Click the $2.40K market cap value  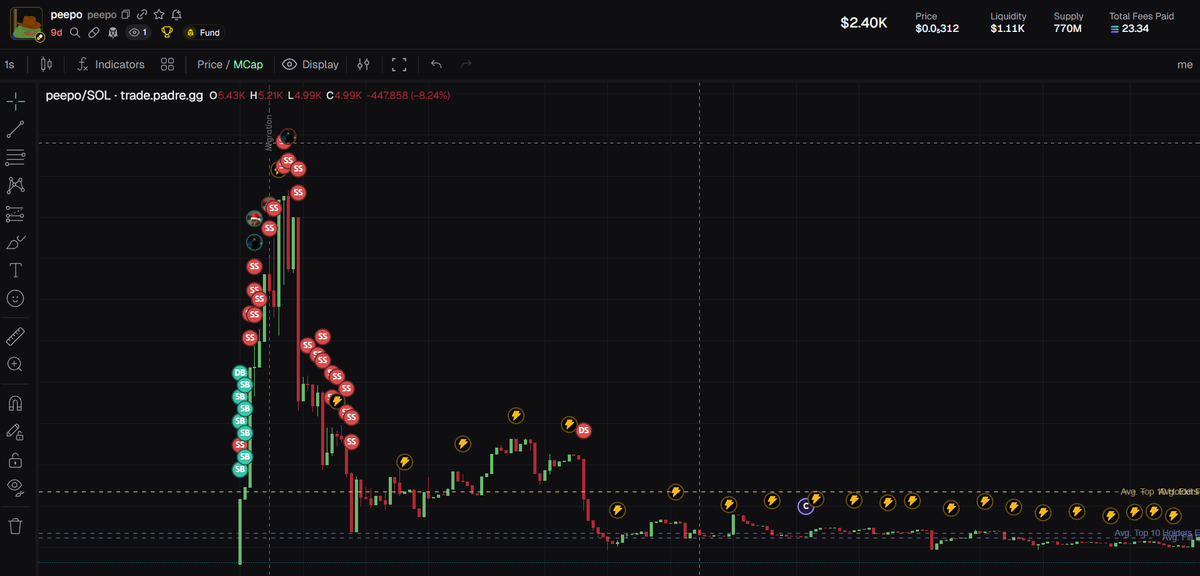864,22
